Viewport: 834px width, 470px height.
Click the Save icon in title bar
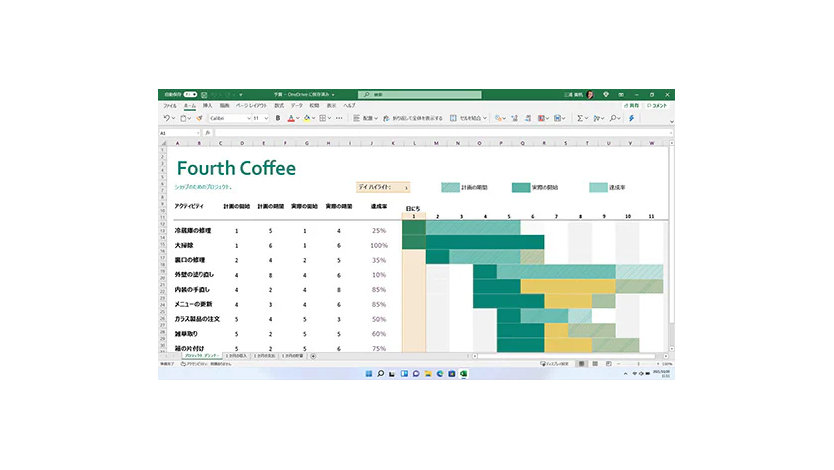tap(204, 95)
